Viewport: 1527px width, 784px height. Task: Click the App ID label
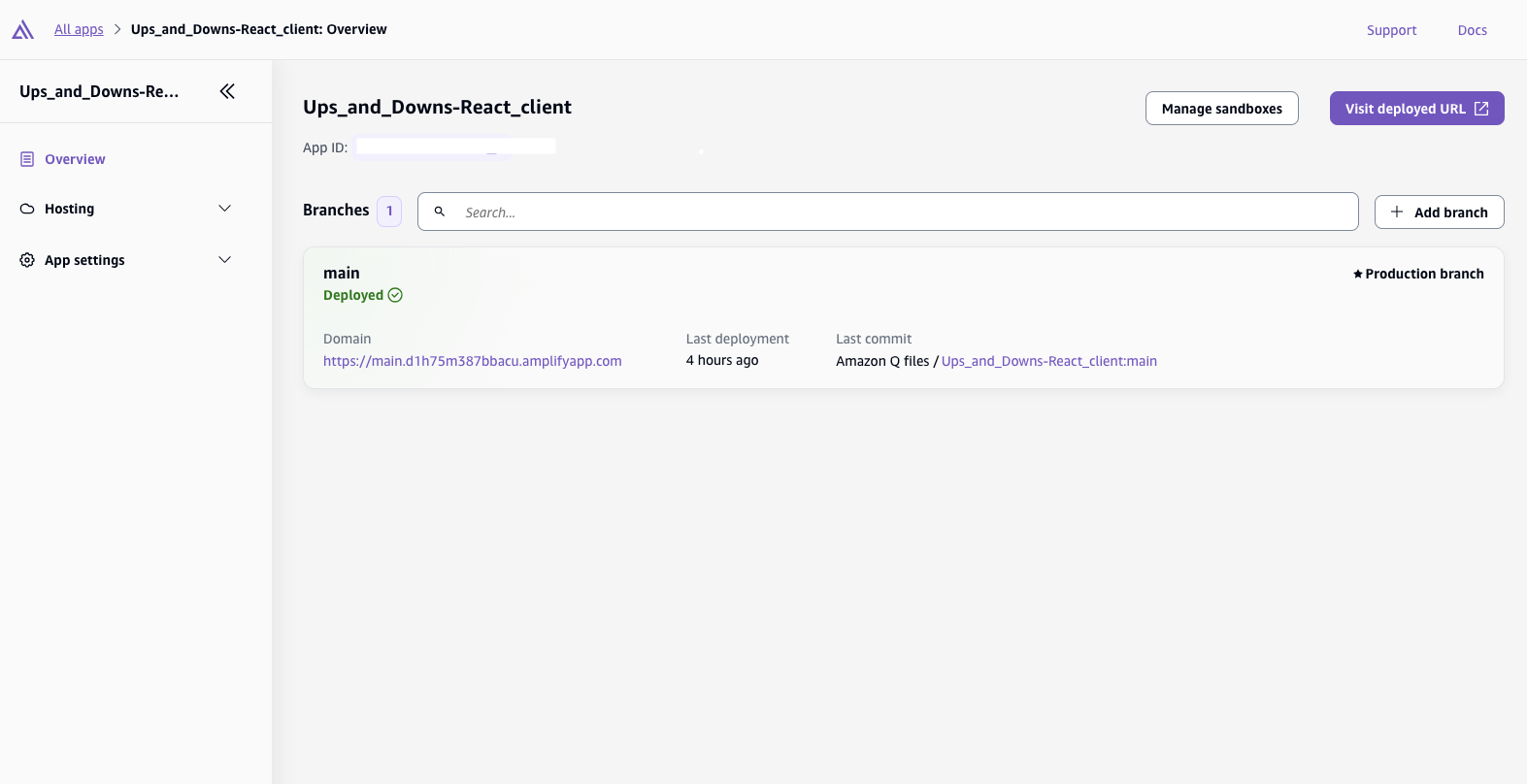tap(325, 147)
